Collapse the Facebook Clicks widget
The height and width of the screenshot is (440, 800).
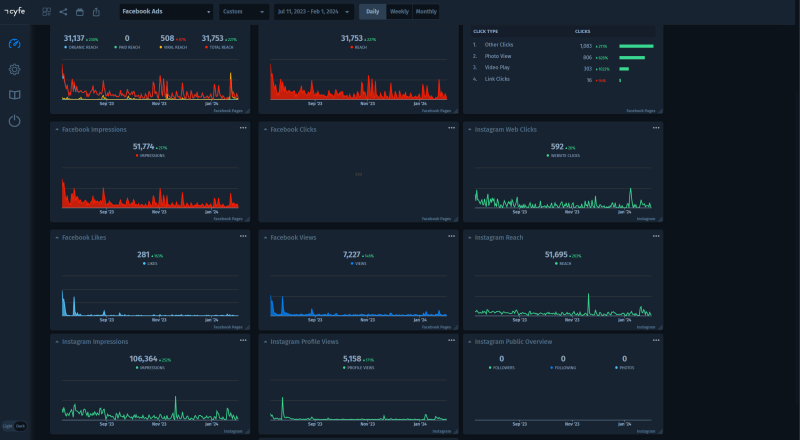[265, 130]
